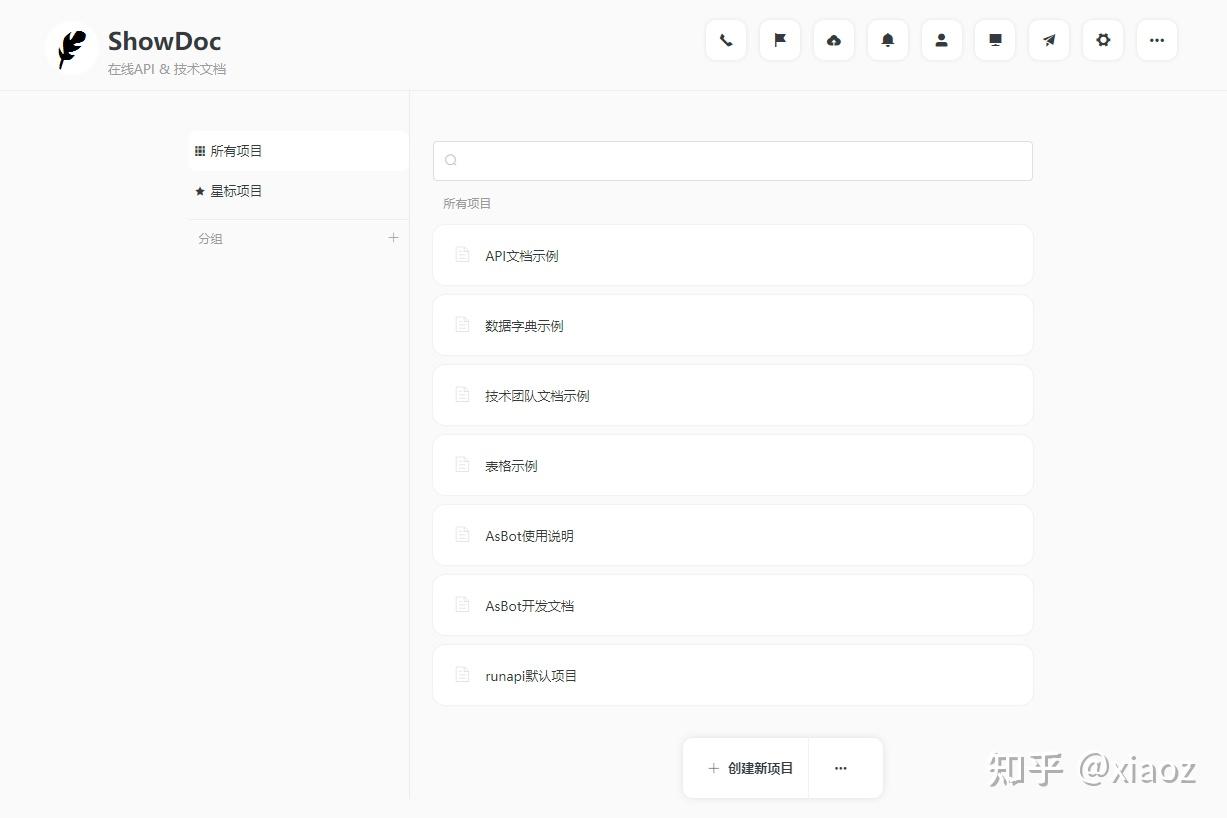Expand the 分组 section
1227x818 pixels.
click(211, 238)
